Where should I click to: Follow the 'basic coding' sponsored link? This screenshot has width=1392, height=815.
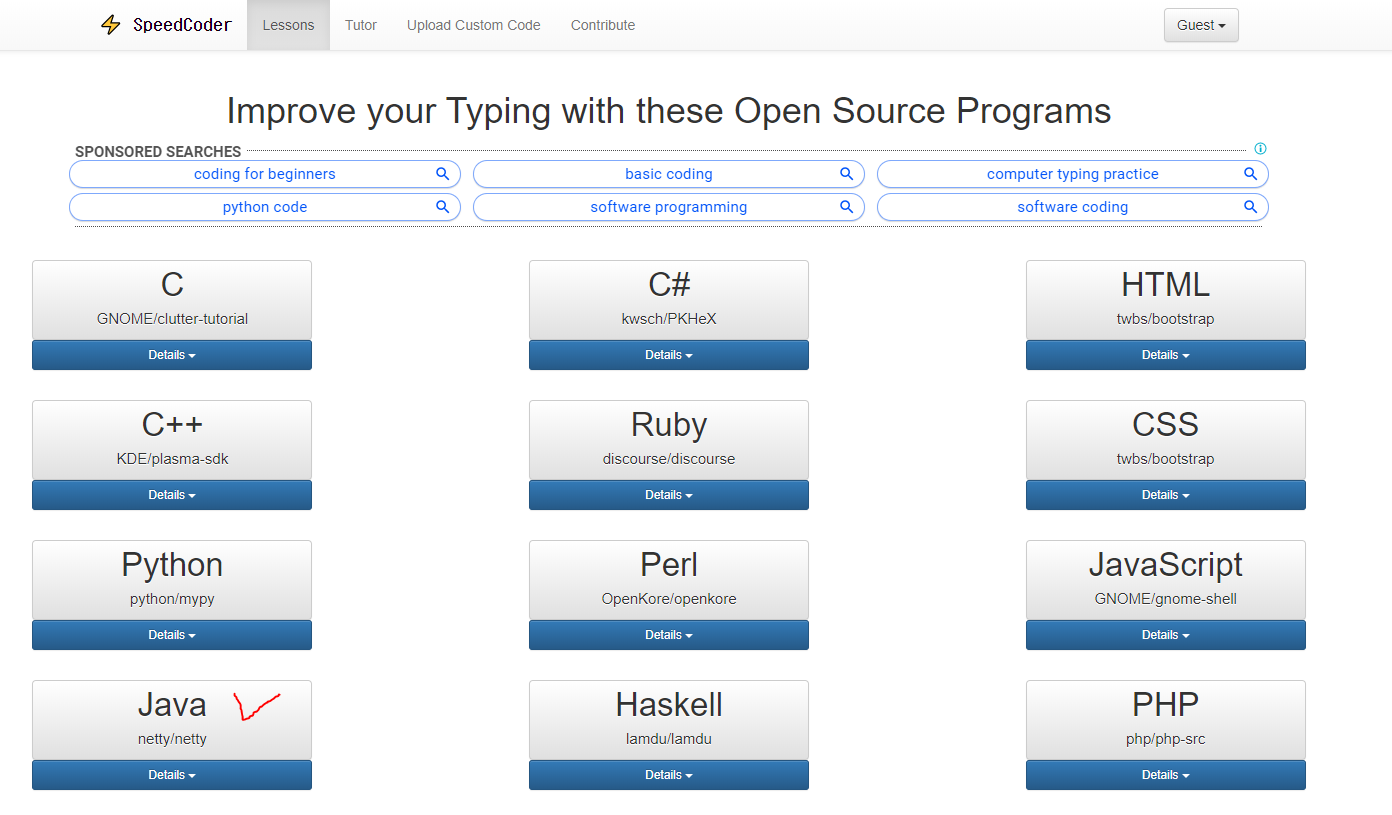pyautogui.click(x=669, y=174)
